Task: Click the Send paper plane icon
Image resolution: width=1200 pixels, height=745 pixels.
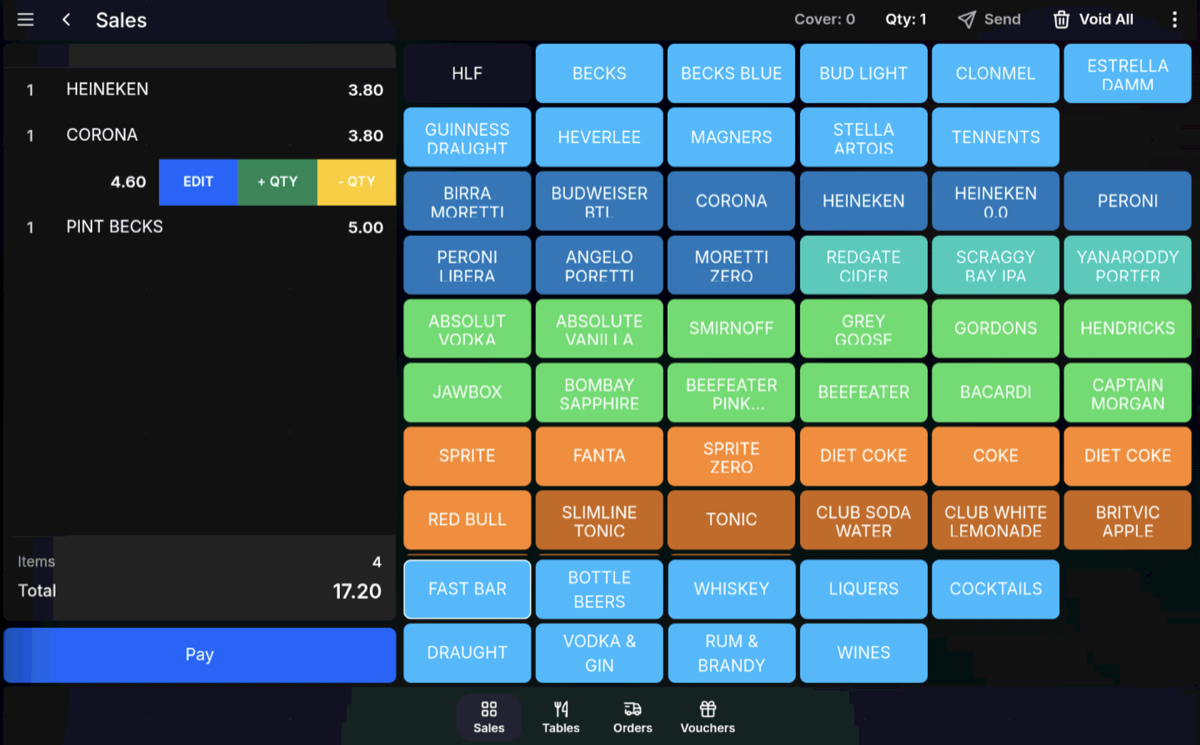Action: coord(967,20)
